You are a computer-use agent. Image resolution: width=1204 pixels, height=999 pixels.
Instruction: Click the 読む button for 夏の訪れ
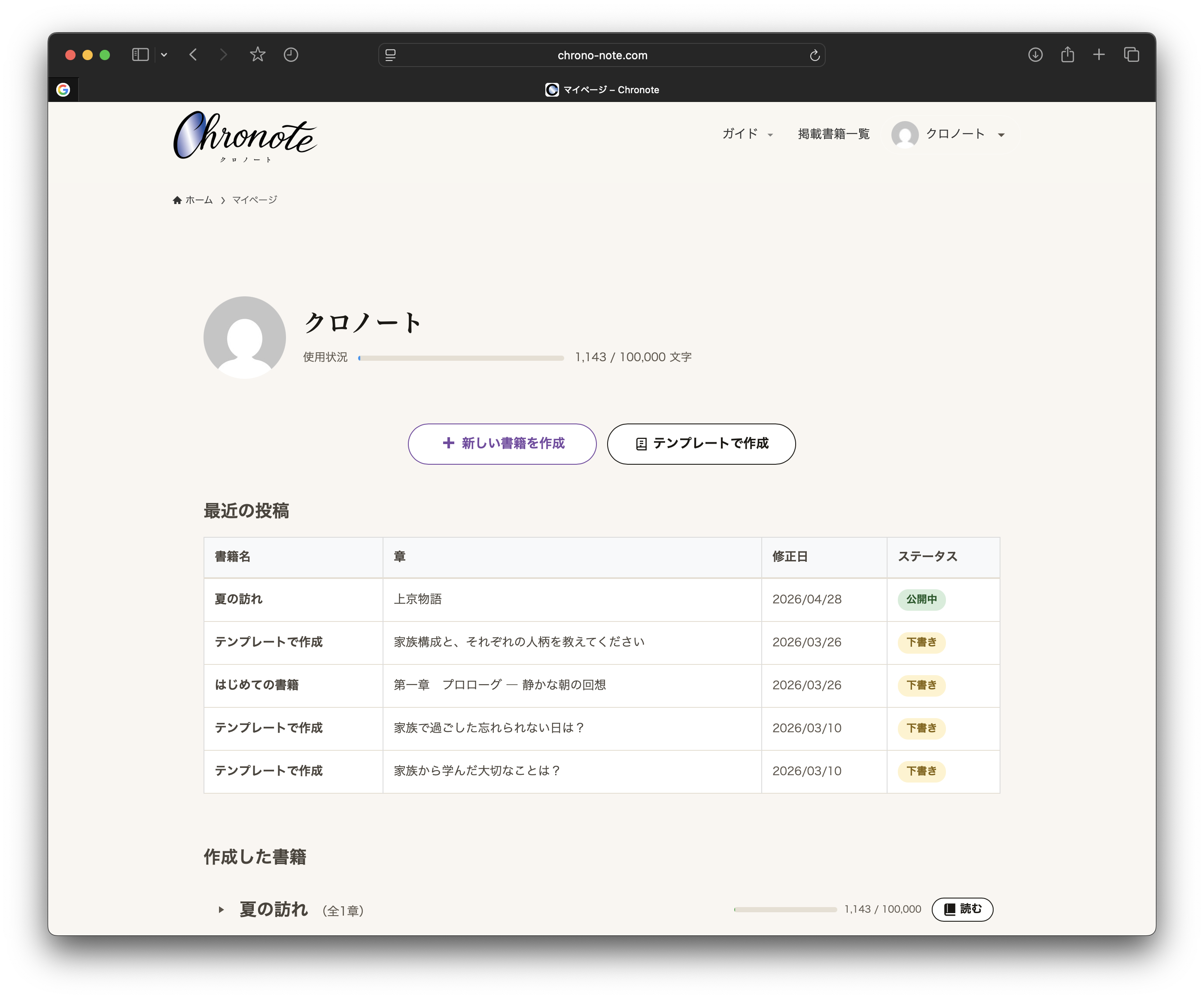[962, 910]
